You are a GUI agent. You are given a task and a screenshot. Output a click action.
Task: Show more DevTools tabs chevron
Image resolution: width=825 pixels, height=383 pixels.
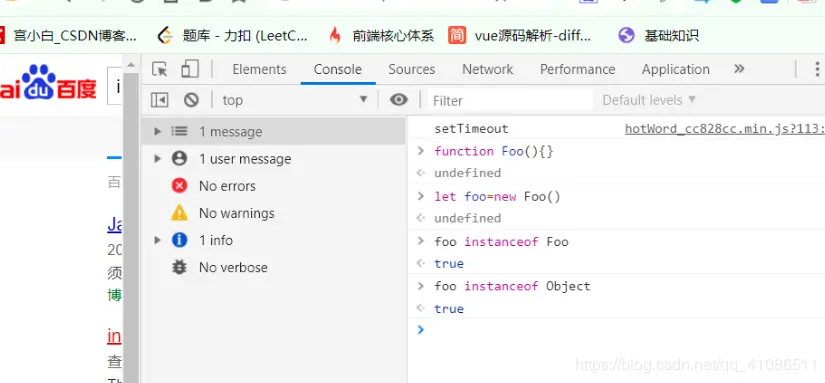739,69
